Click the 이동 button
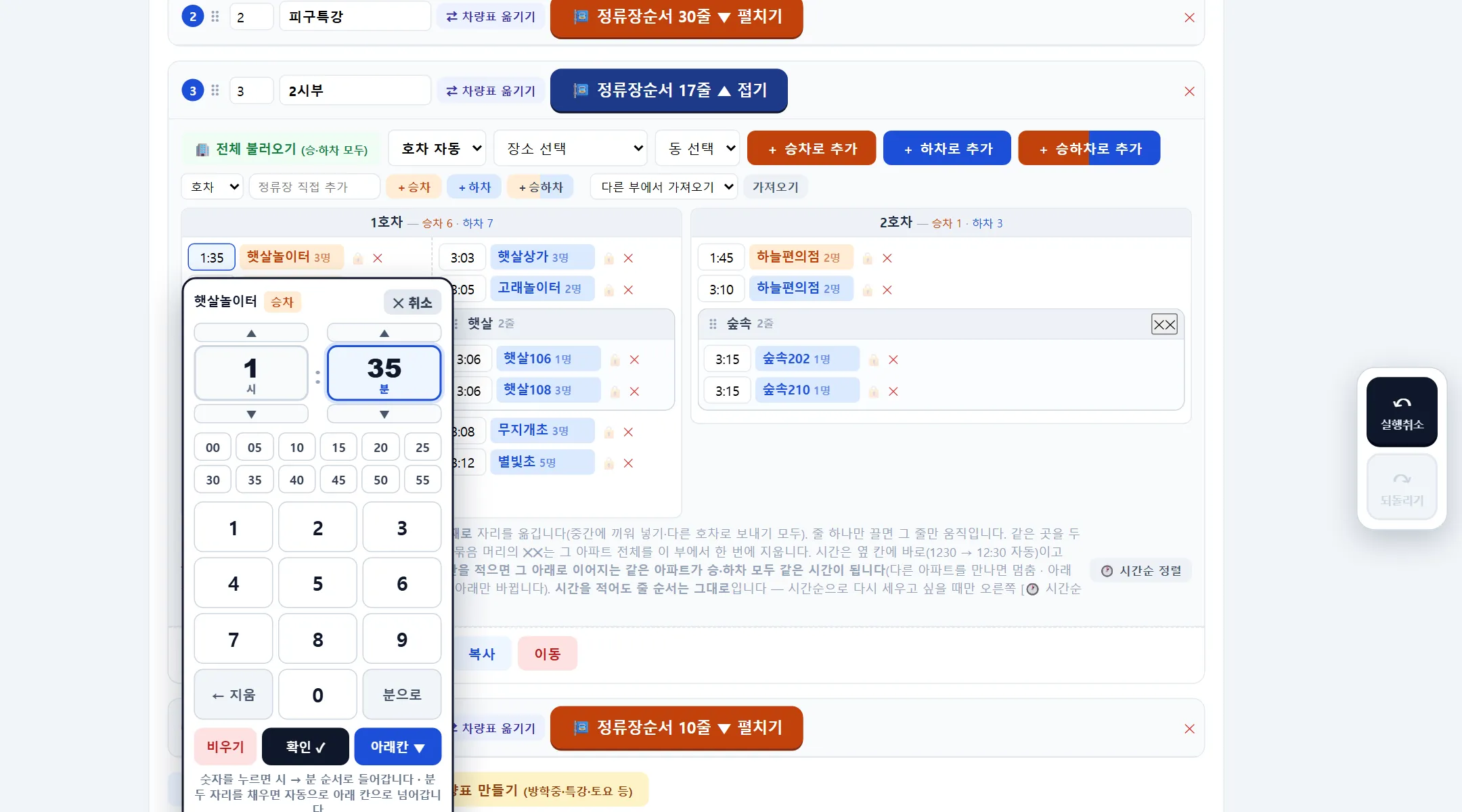 tap(548, 654)
